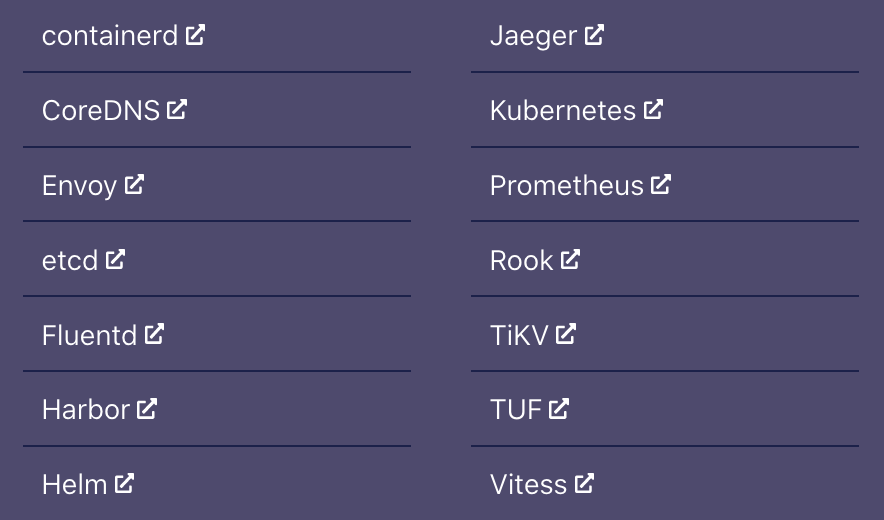Open the Envoy text link

79,187
